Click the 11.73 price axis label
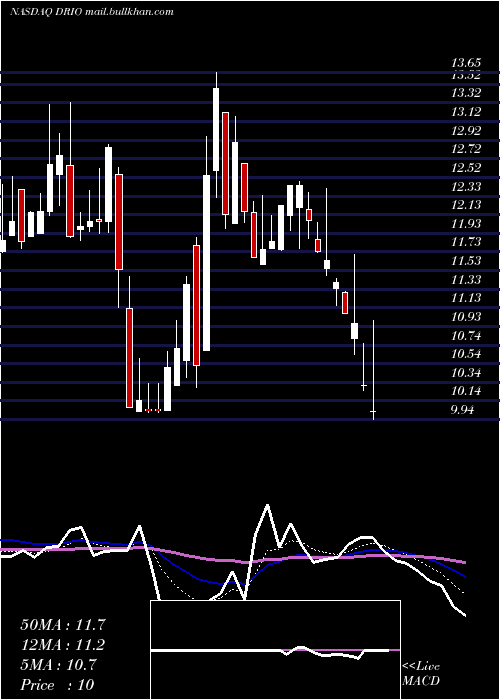Image resolution: width=500 pixels, height=700 pixels. 466,242
